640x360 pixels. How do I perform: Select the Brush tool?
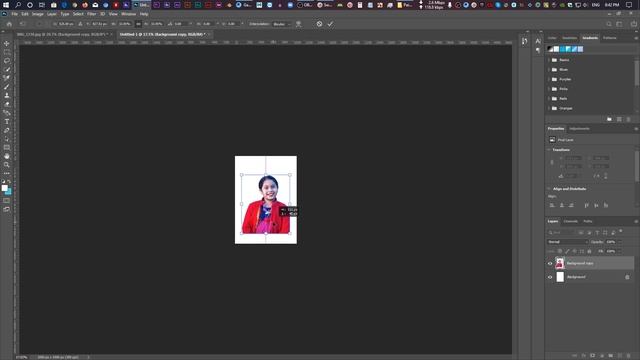[x=7, y=87]
